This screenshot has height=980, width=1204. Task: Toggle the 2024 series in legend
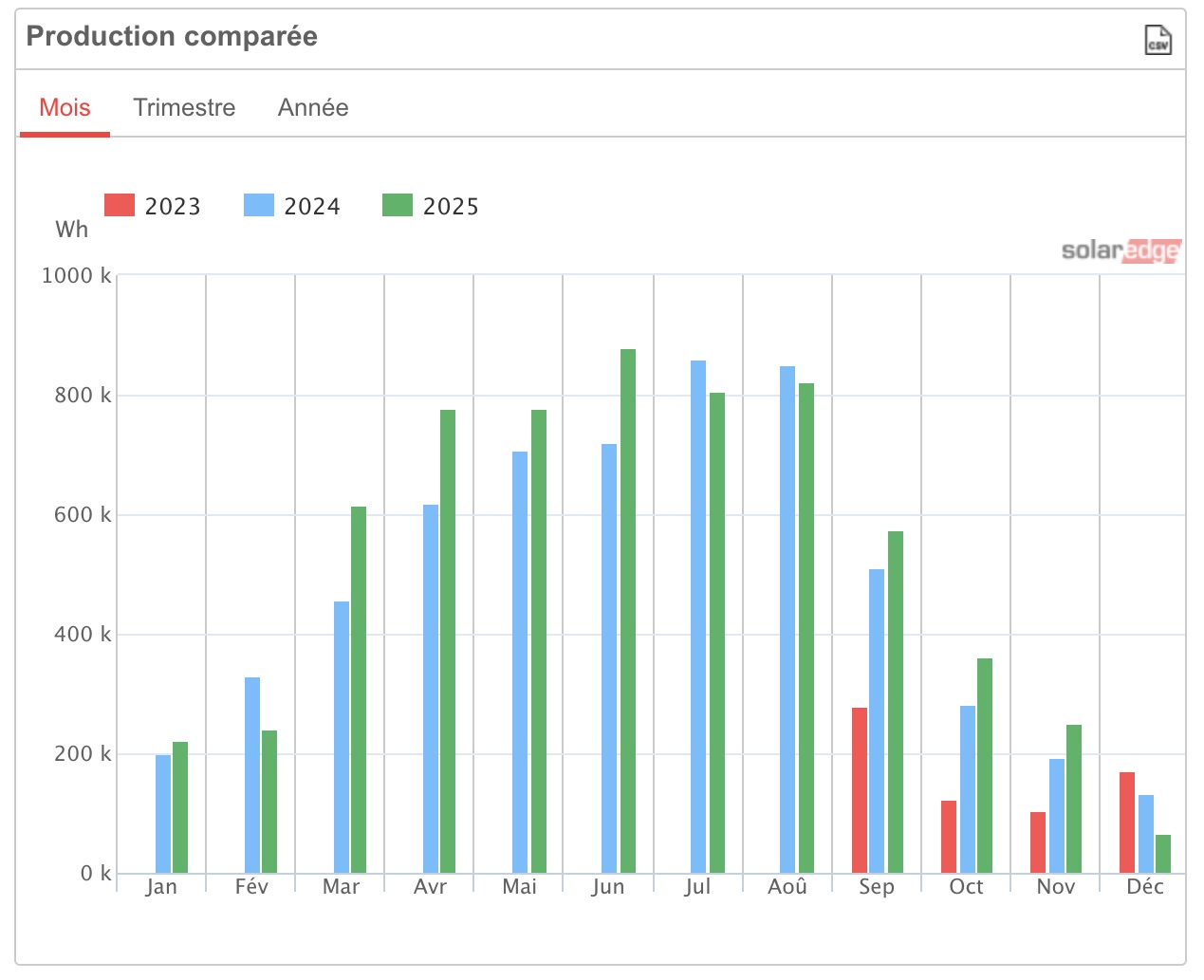point(292,206)
